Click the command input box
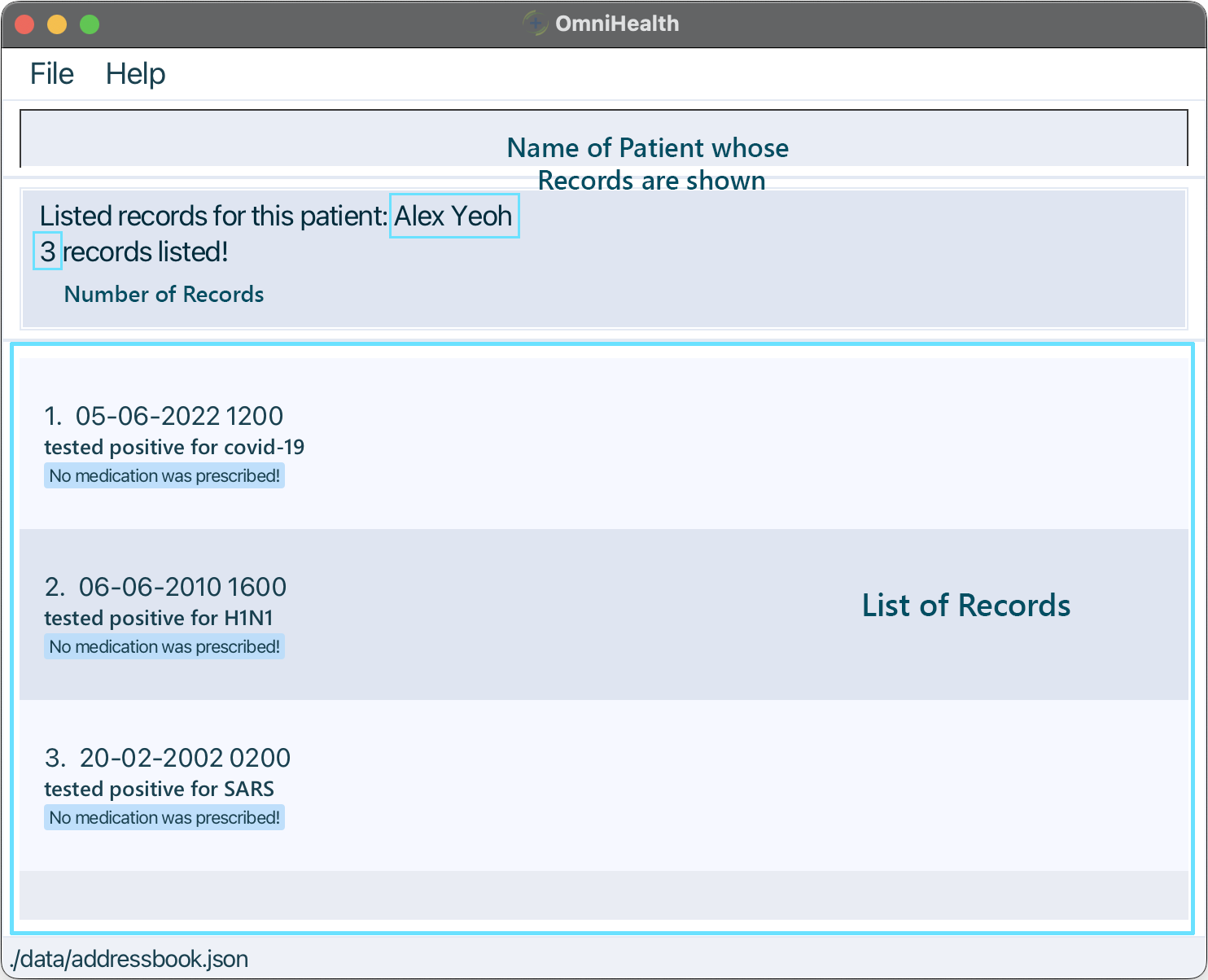The height and width of the screenshot is (980, 1208). click(x=604, y=138)
